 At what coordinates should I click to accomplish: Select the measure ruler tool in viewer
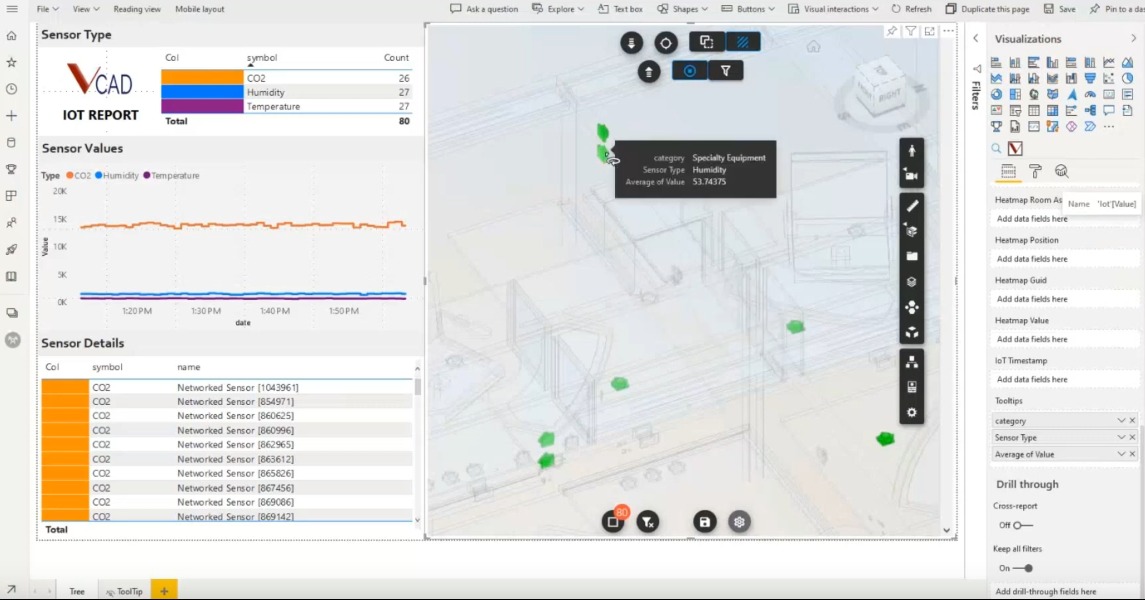tap(911, 207)
